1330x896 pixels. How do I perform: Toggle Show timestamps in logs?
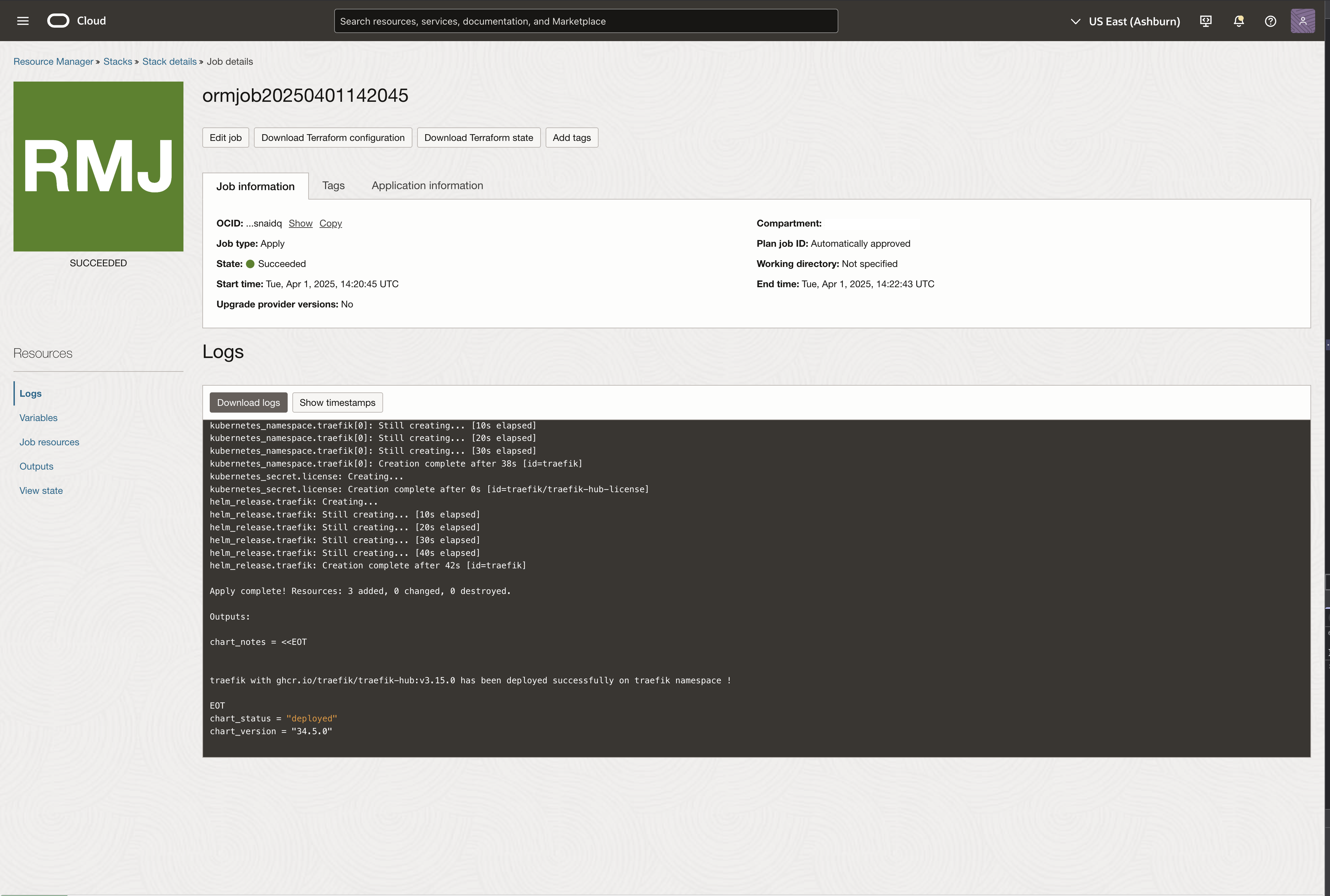point(337,402)
